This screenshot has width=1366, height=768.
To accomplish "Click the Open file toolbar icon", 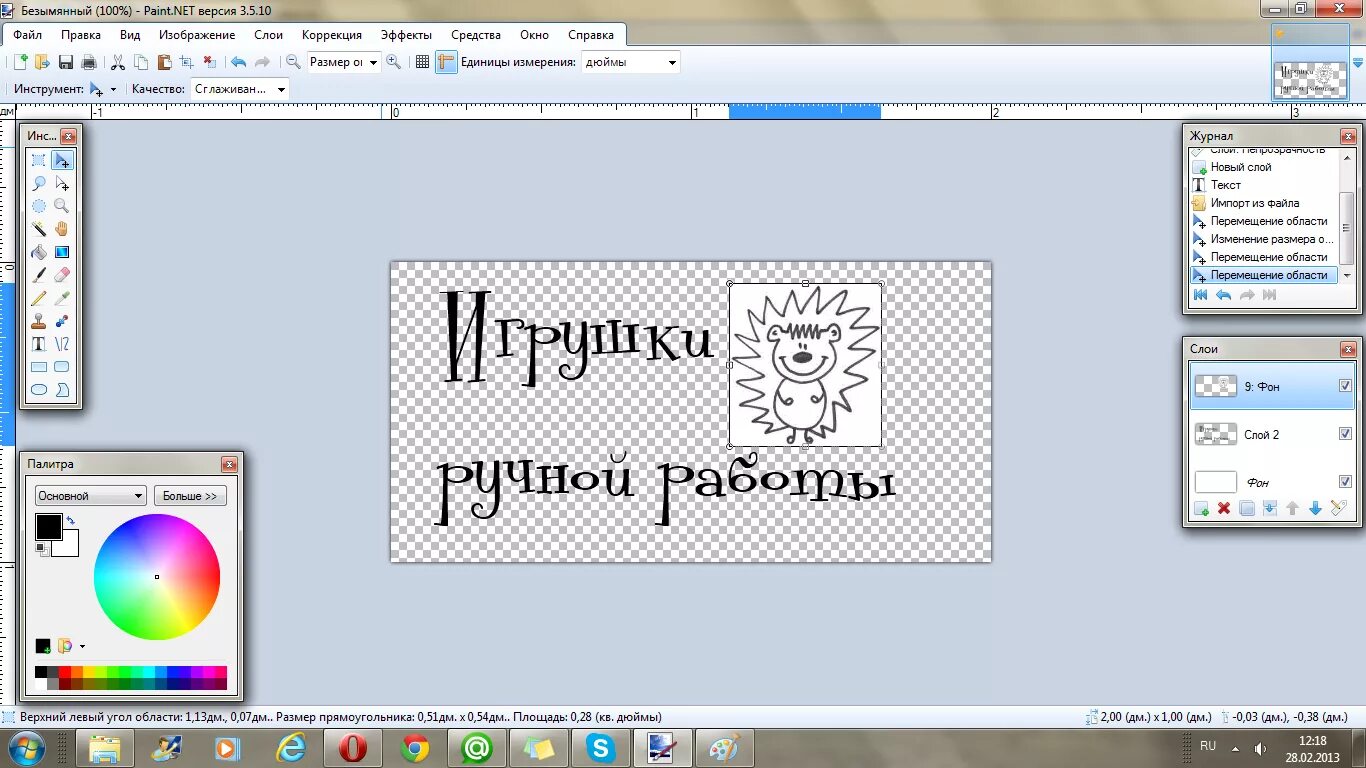I will pyautogui.click(x=42, y=62).
